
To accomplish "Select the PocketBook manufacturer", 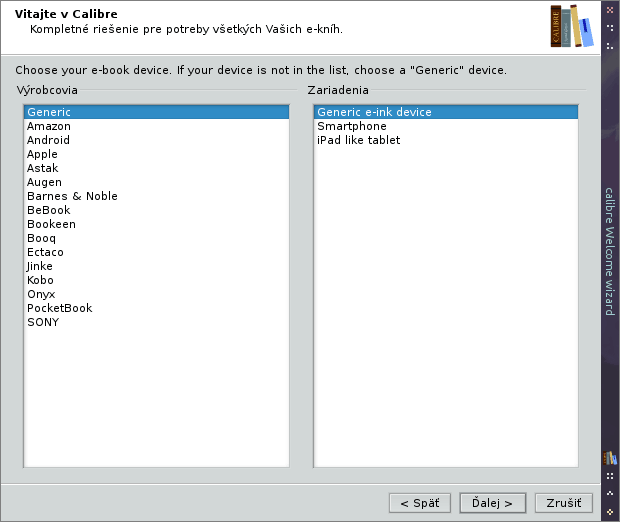I will pyautogui.click(x=157, y=308).
